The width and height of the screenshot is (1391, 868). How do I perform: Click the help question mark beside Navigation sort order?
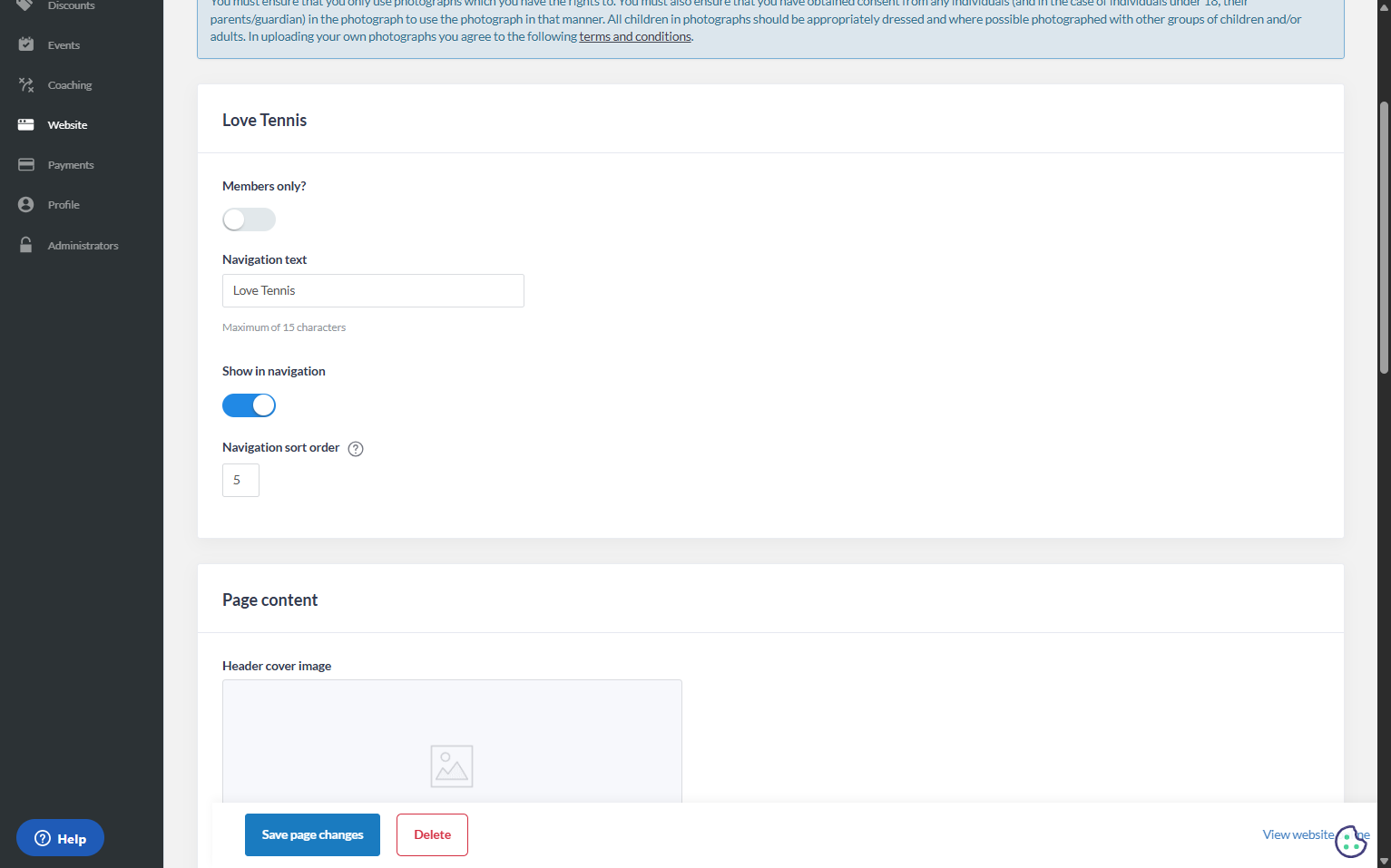pyautogui.click(x=356, y=449)
